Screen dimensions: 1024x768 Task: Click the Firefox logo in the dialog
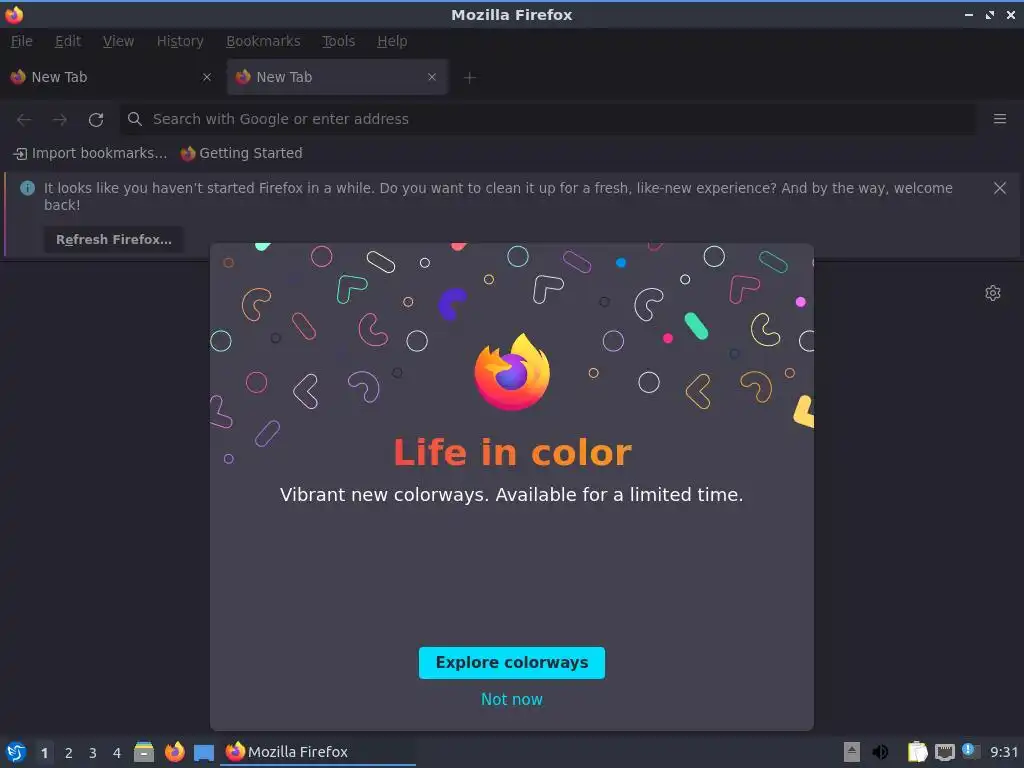point(512,372)
